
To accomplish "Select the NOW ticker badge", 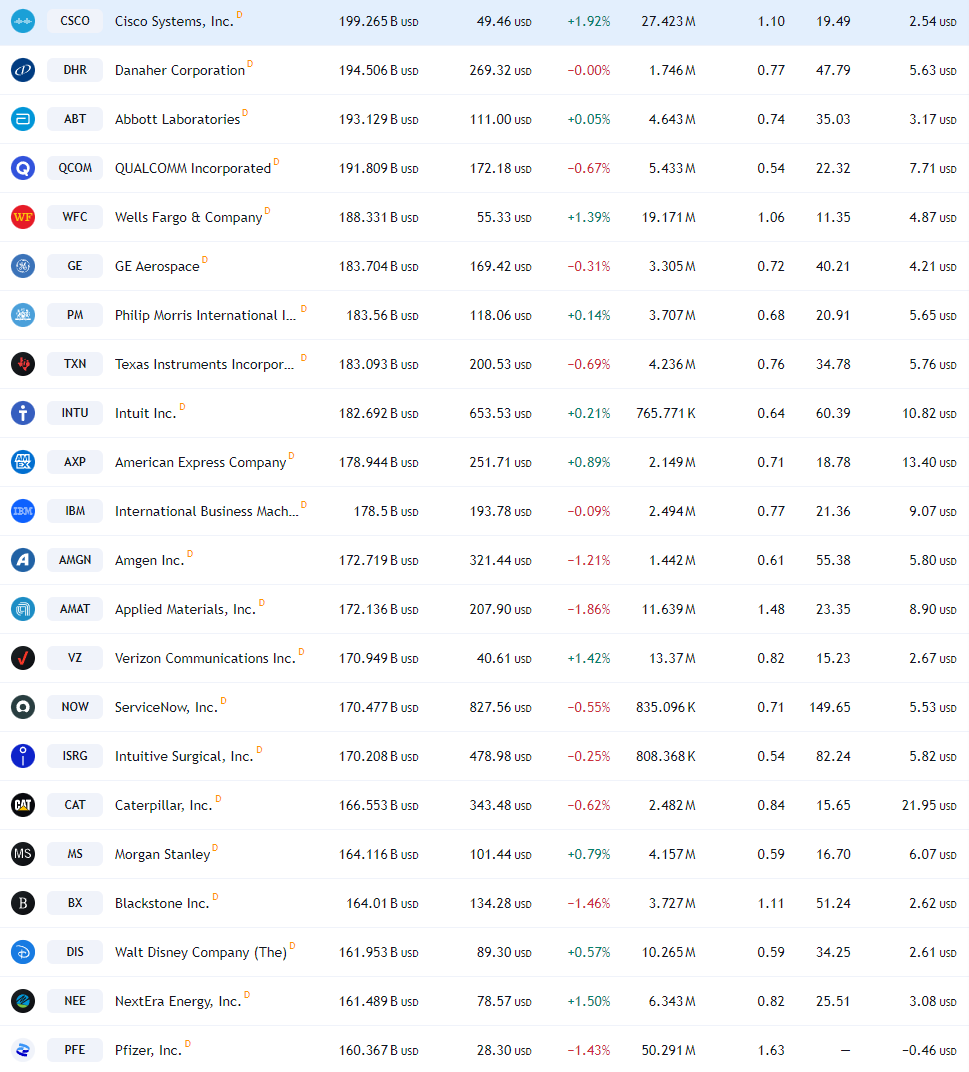I will point(75,707).
